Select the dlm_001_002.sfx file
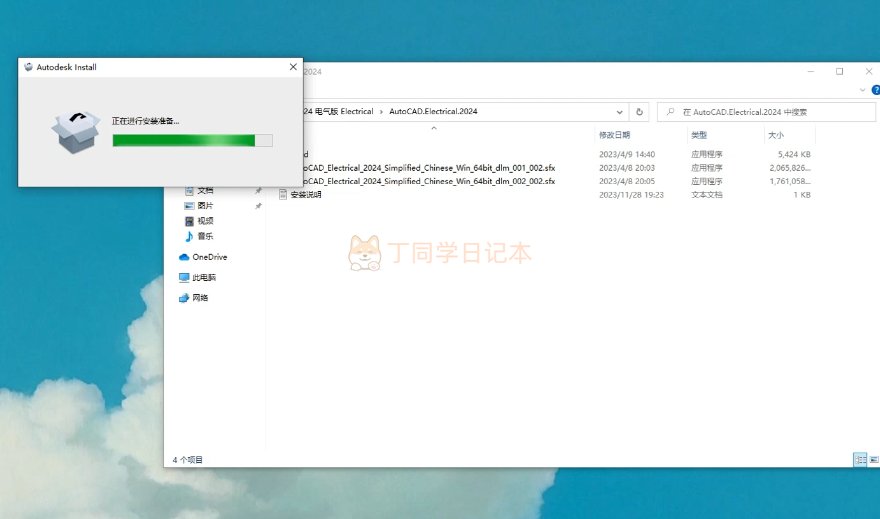 pos(429,168)
